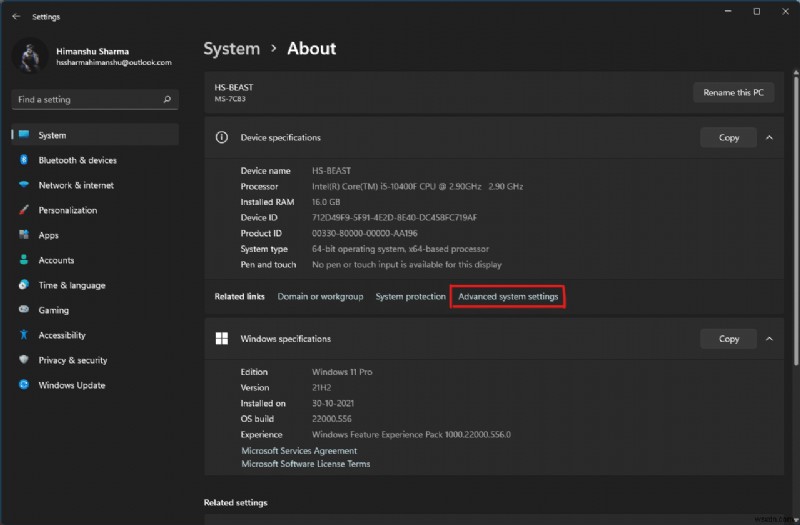Open Microsoft Software License Terms link

click(x=306, y=464)
